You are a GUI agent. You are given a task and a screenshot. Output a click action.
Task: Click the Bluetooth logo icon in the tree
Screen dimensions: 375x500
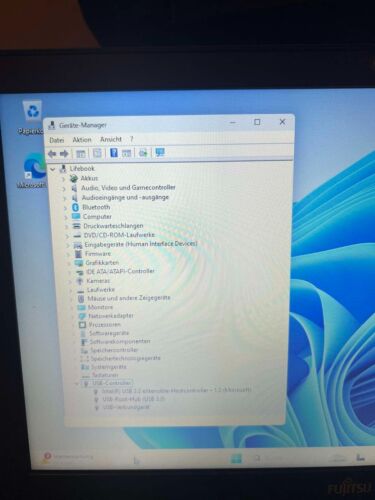pos(76,207)
